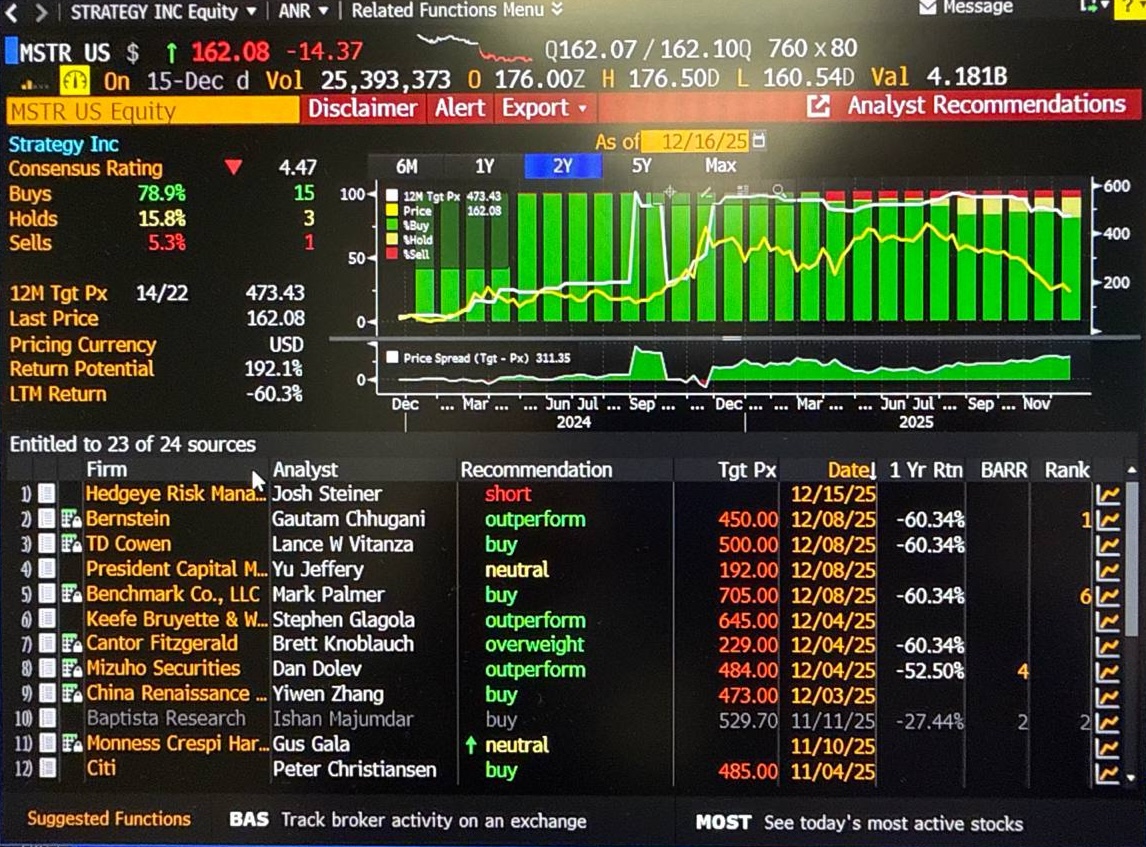Expand the Related Functions Menu
The width and height of the screenshot is (1146, 847).
pyautogui.click(x=456, y=10)
